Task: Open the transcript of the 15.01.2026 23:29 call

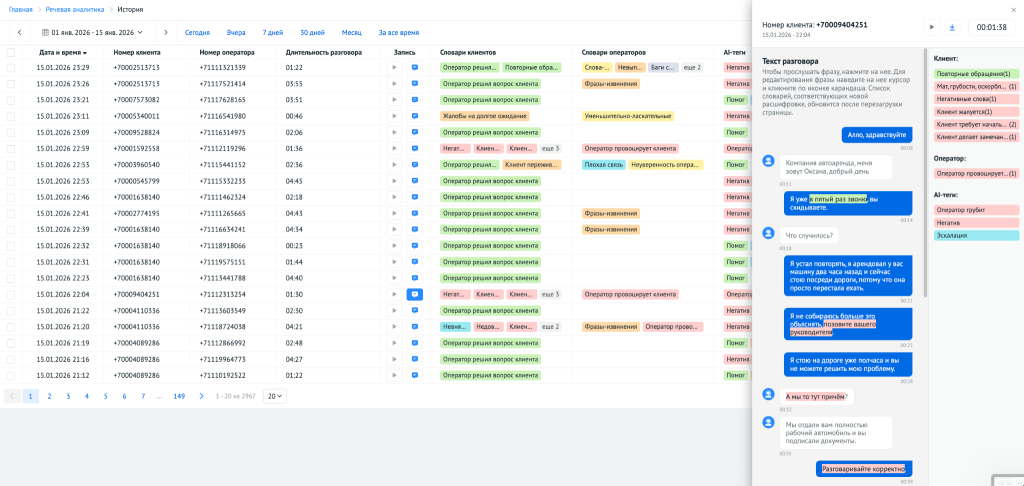Action: 414,68
